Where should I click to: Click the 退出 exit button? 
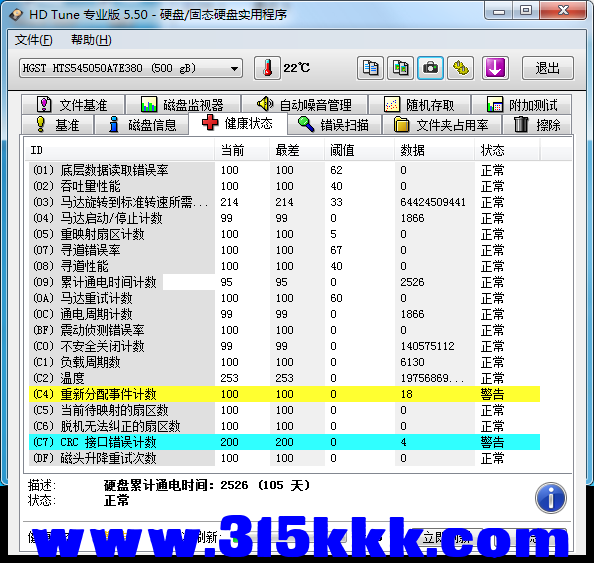pyautogui.click(x=547, y=68)
